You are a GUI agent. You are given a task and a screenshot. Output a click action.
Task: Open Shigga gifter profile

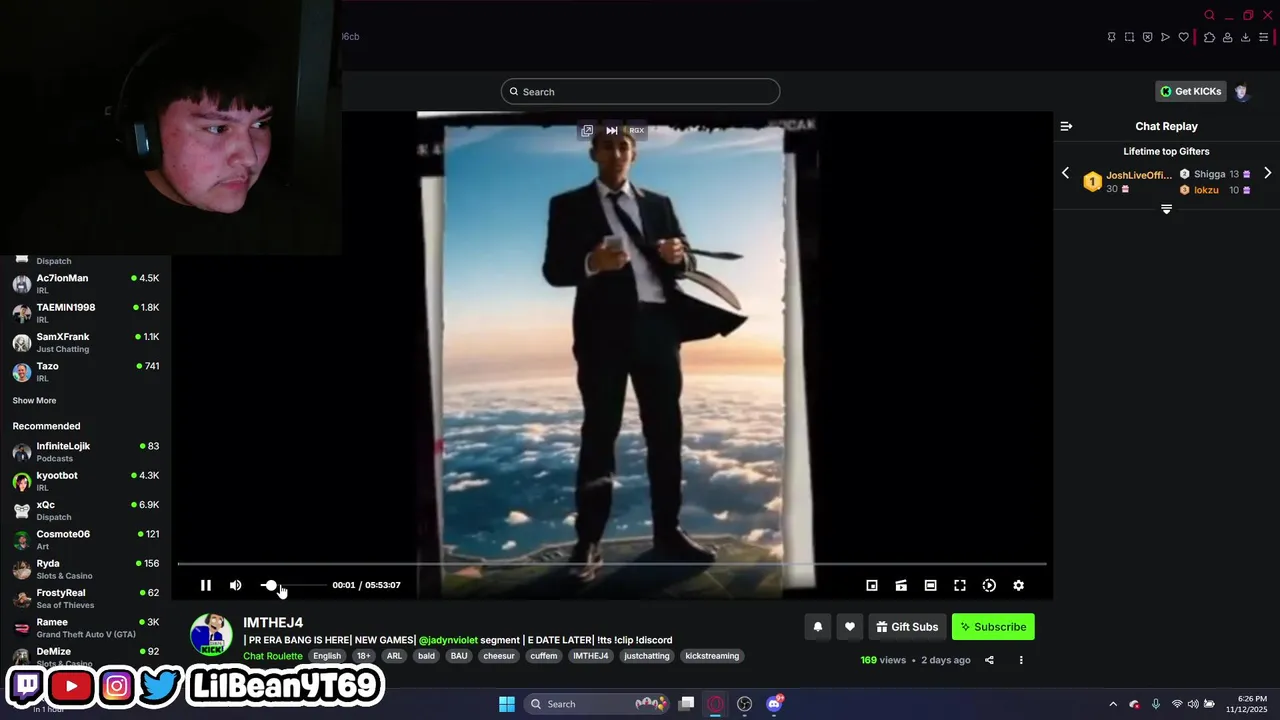[1209, 174]
